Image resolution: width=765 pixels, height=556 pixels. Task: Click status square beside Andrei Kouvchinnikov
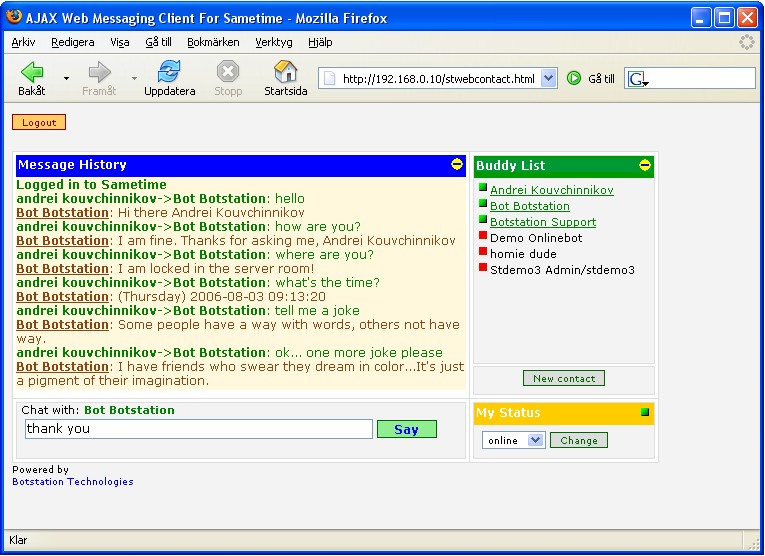483,187
